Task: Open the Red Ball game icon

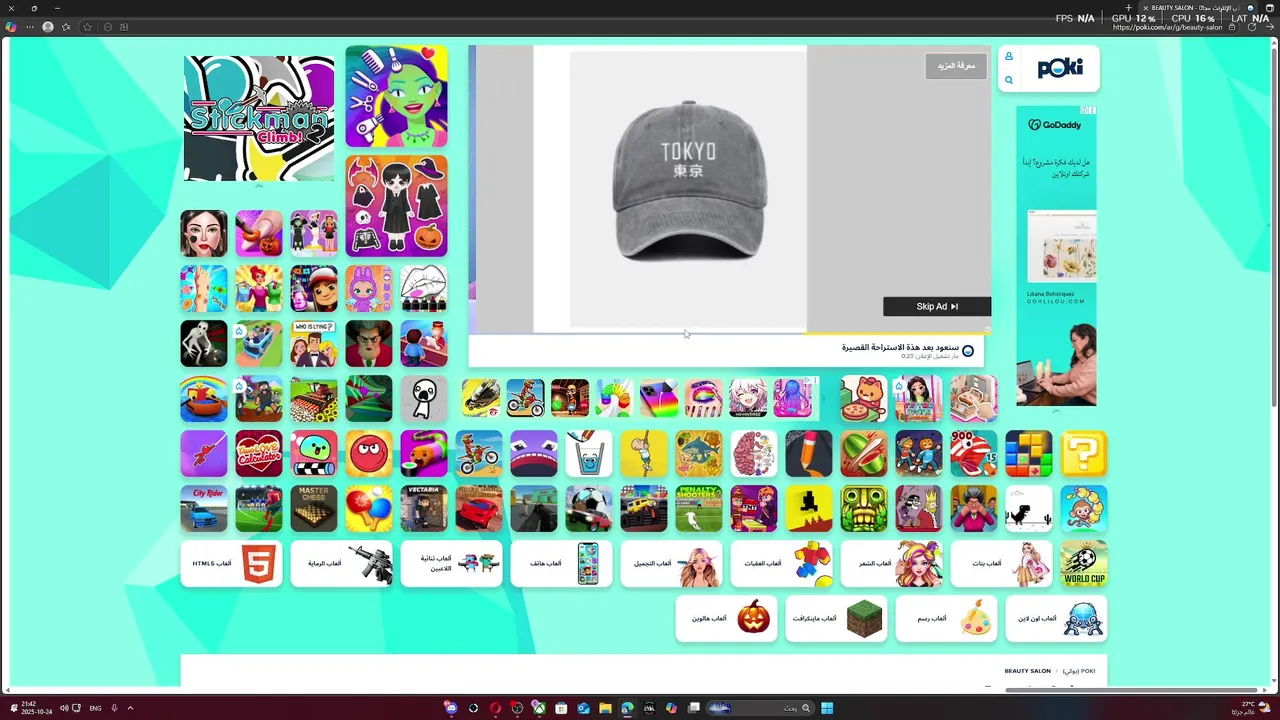Action: (x=369, y=454)
